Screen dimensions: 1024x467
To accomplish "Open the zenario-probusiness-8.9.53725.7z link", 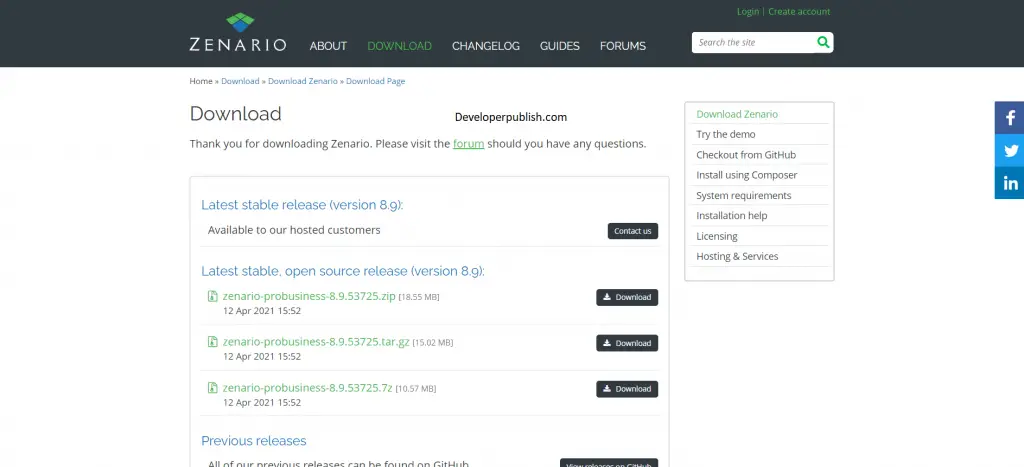I will 308,387.
